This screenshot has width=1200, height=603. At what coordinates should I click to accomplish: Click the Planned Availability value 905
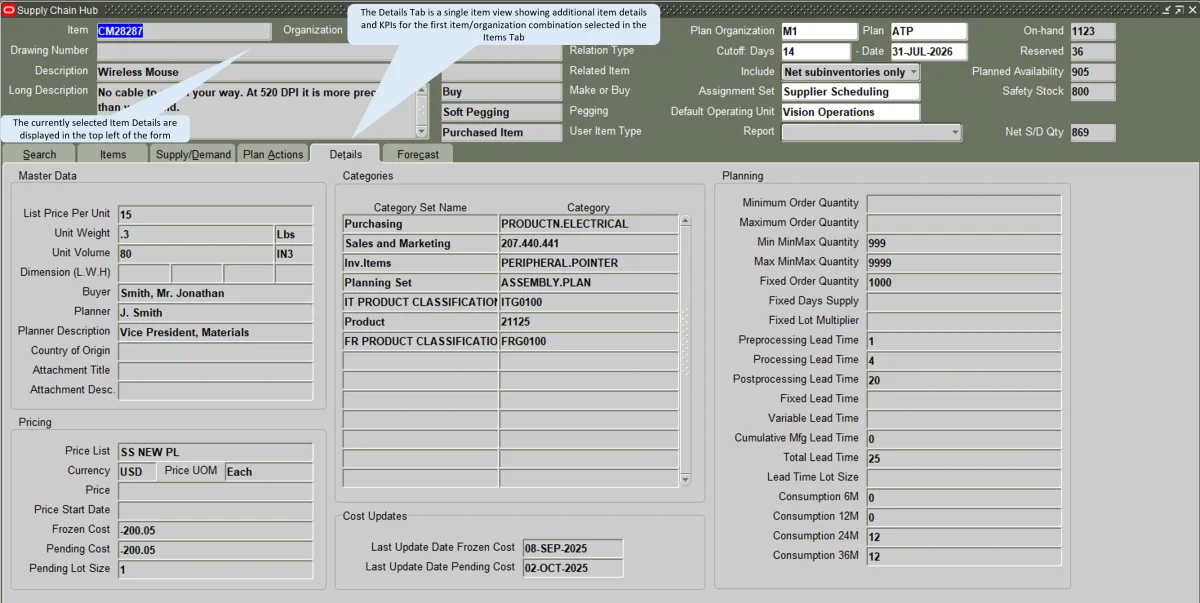click(x=1092, y=72)
